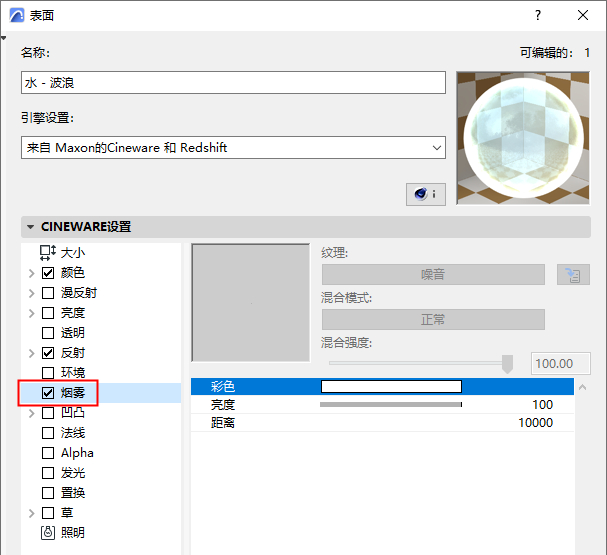The image size is (607, 555).
Task: Enable the 发光 checkbox
Action: 48,473
